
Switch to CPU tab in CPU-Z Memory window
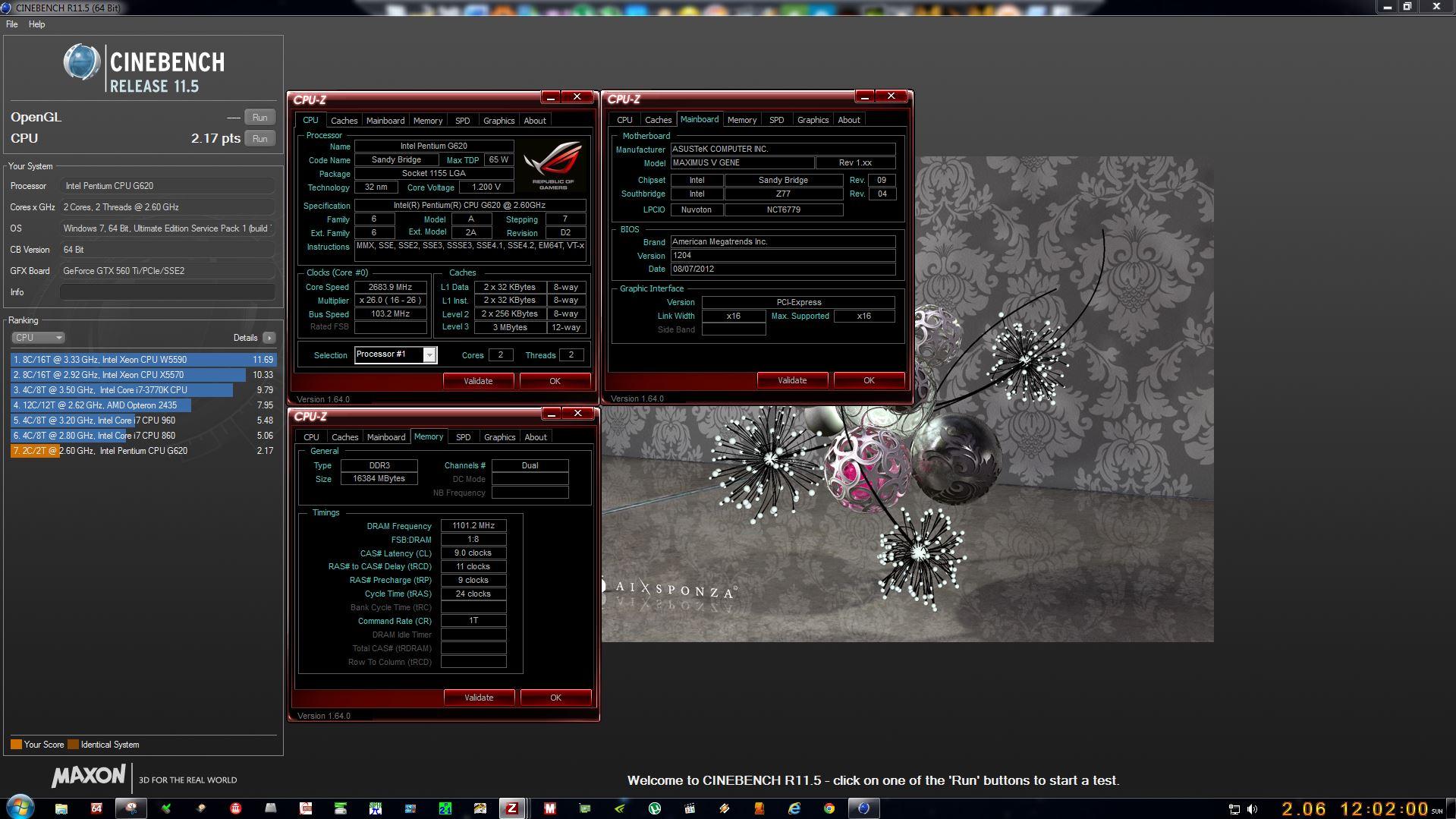click(x=311, y=437)
